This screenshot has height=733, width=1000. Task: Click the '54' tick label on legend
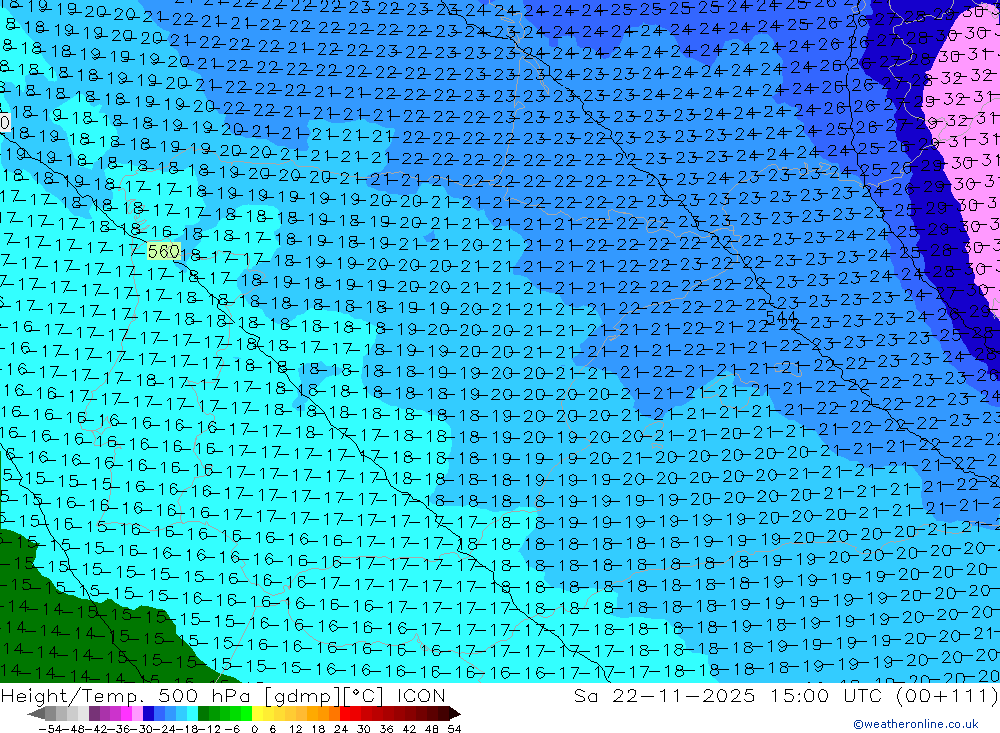tap(454, 729)
